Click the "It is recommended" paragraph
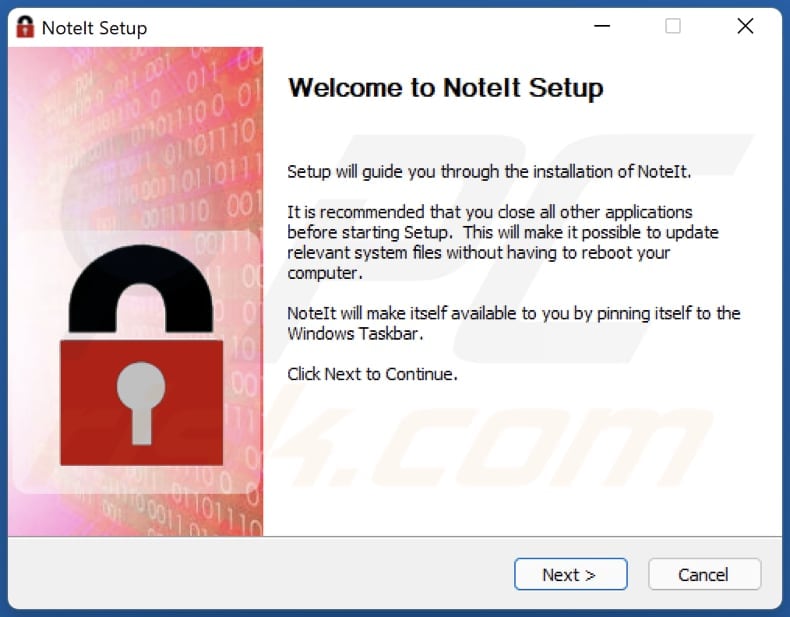 pyautogui.click(x=502, y=242)
